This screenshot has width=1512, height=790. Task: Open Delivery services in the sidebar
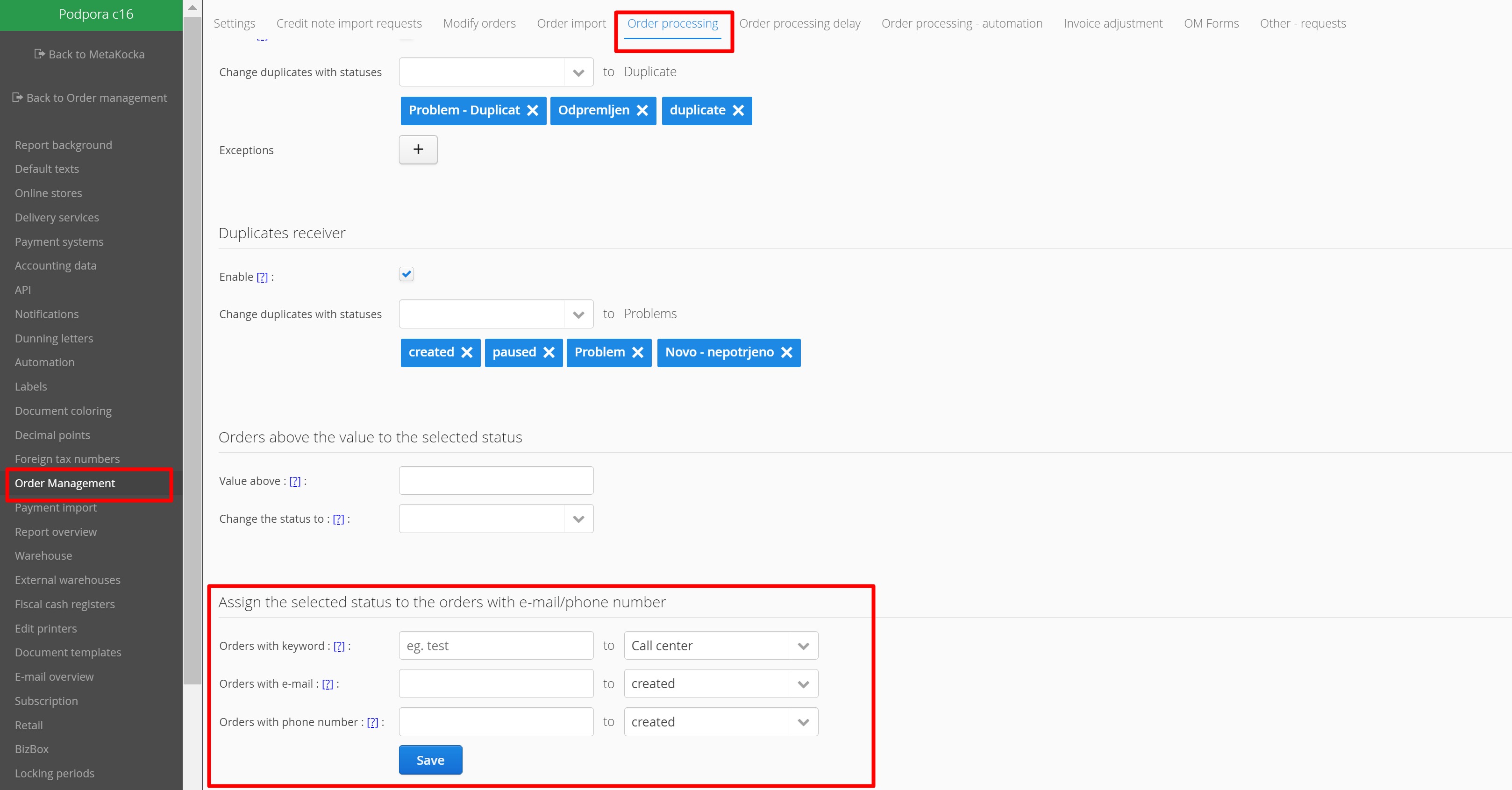57,217
